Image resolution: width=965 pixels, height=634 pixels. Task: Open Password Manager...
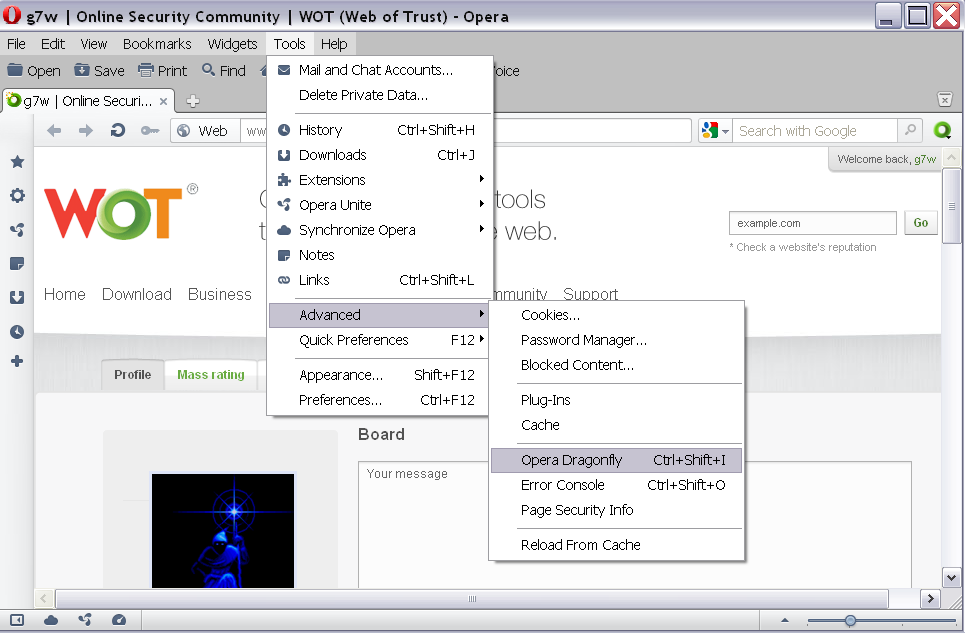pyautogui.click(x=617, y=340)
